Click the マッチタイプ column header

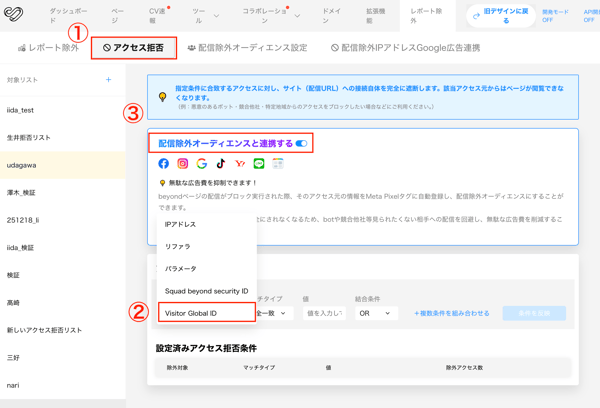click(259, 367)
